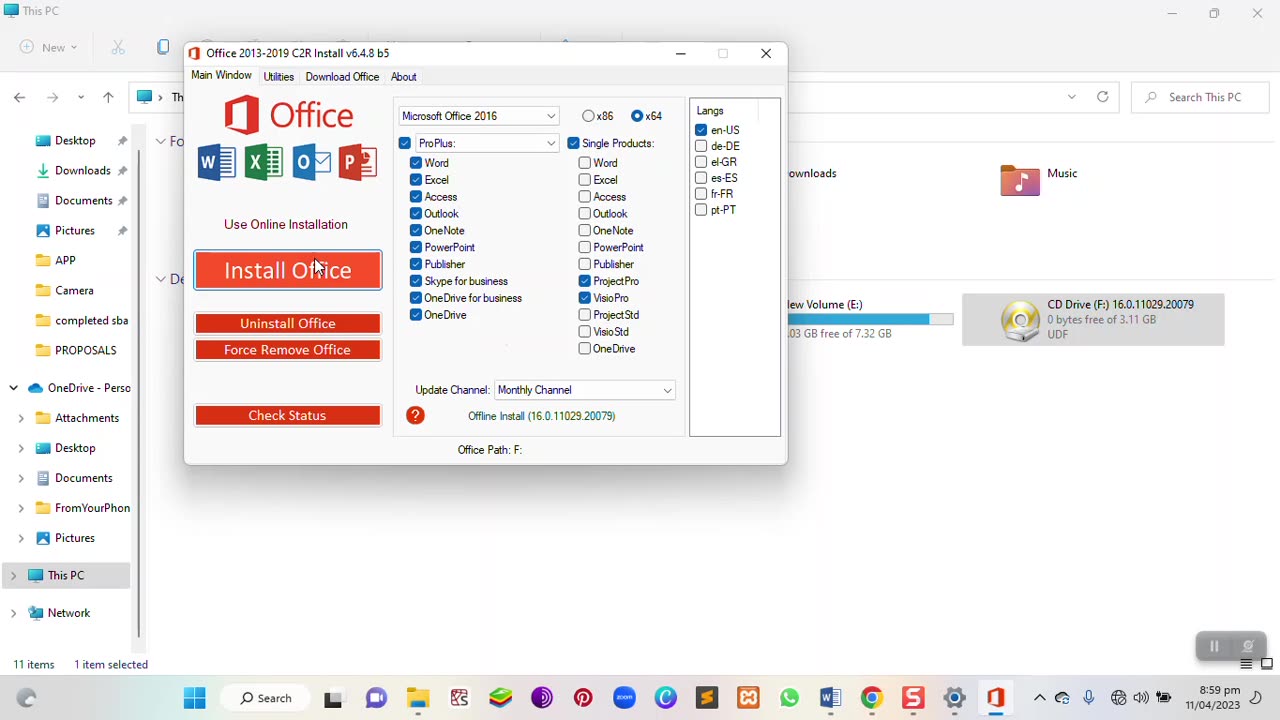
Task: Click the Check Status button
Action: 288,415
